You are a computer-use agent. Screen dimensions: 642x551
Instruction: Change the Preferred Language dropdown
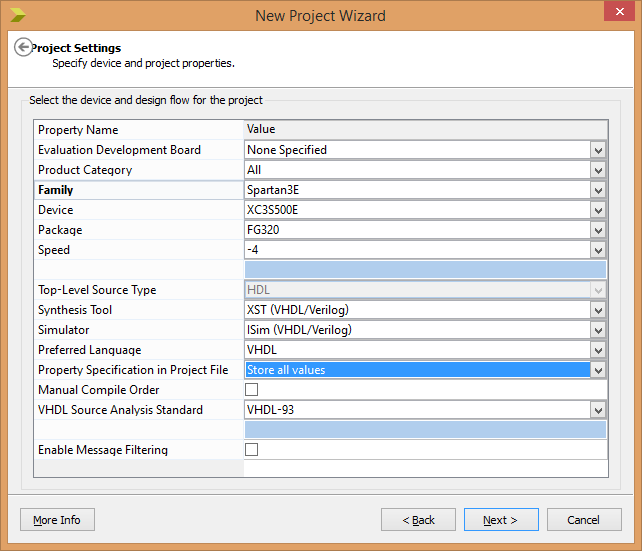pyautogui.click(x=598, y=350)
